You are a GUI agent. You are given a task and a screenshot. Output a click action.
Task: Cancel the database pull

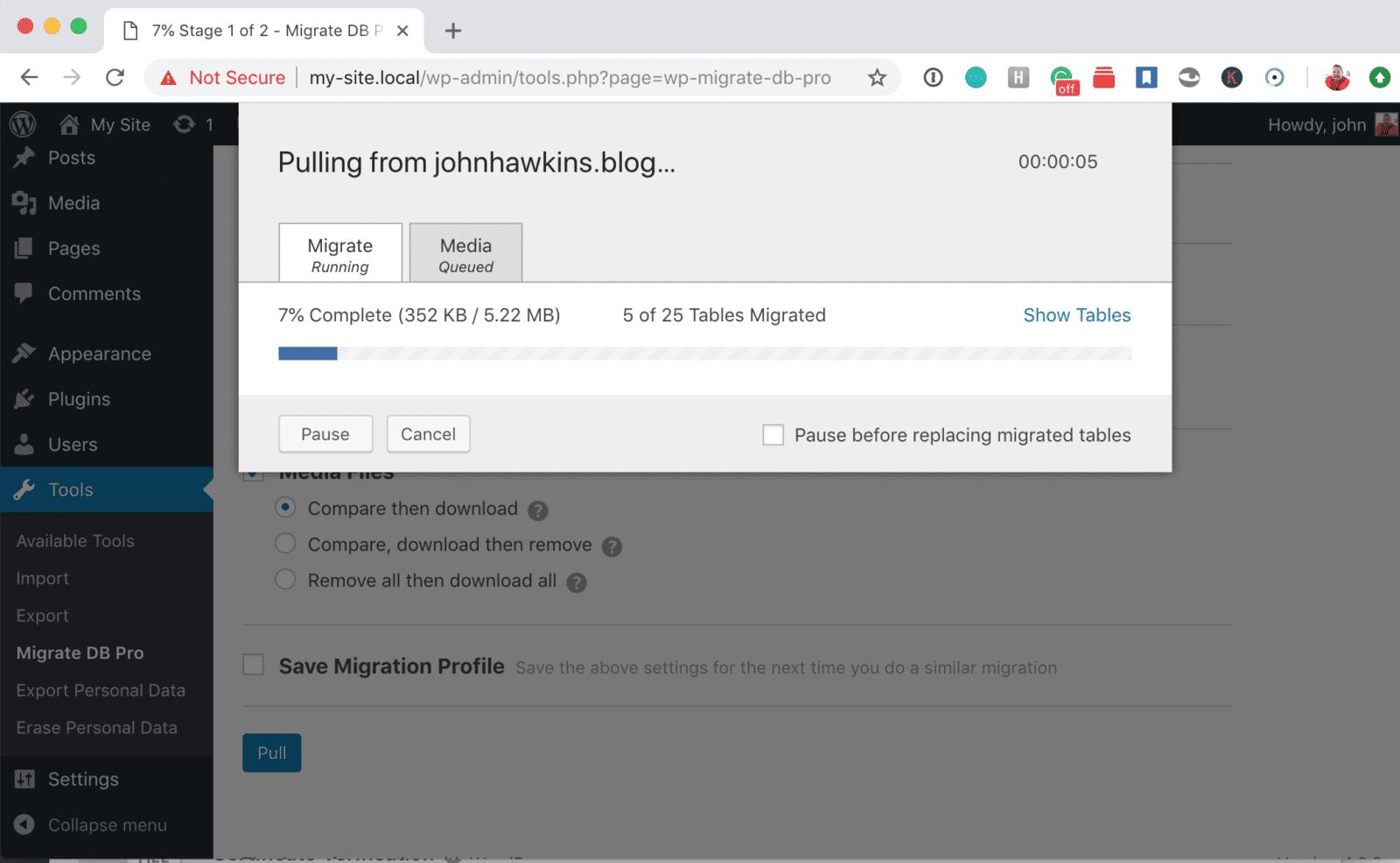428,434
